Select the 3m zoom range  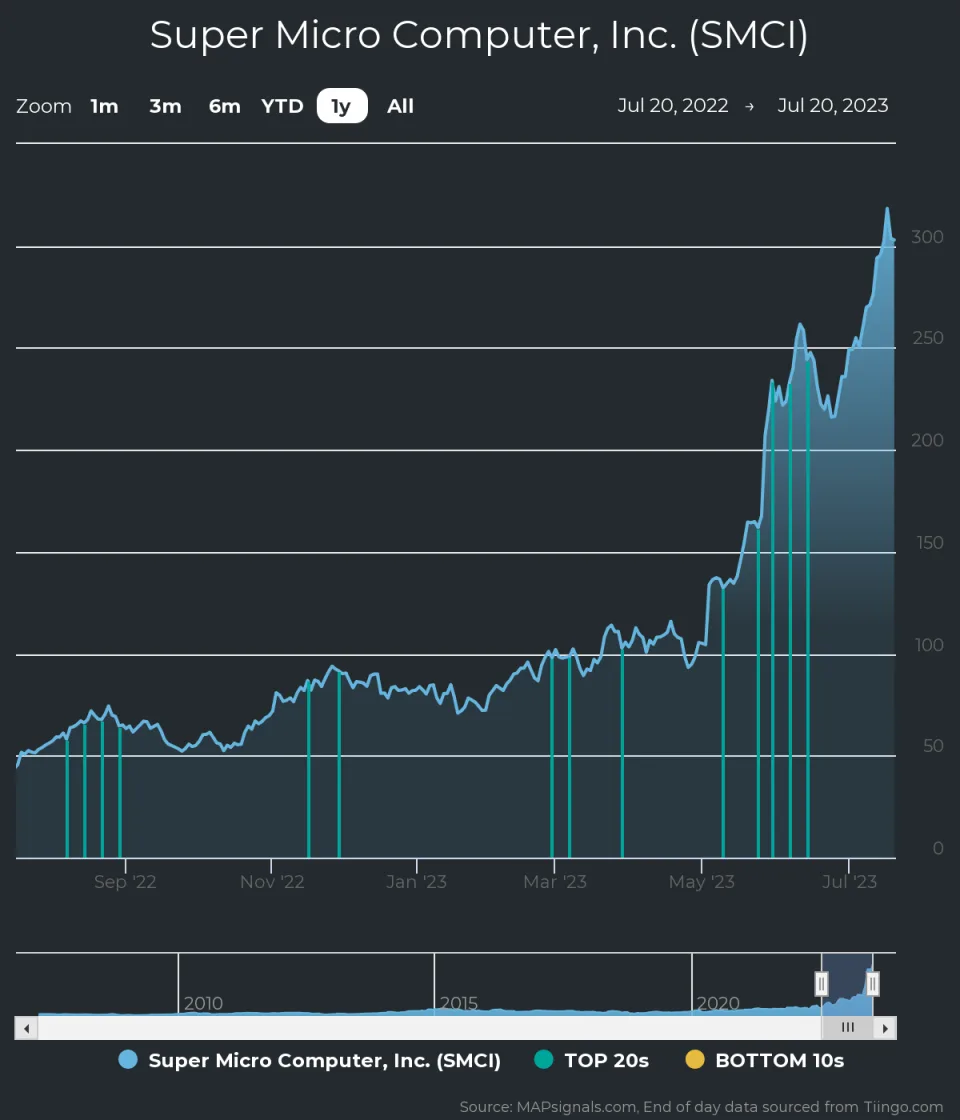pyautogui.click(x=165, y=106)
